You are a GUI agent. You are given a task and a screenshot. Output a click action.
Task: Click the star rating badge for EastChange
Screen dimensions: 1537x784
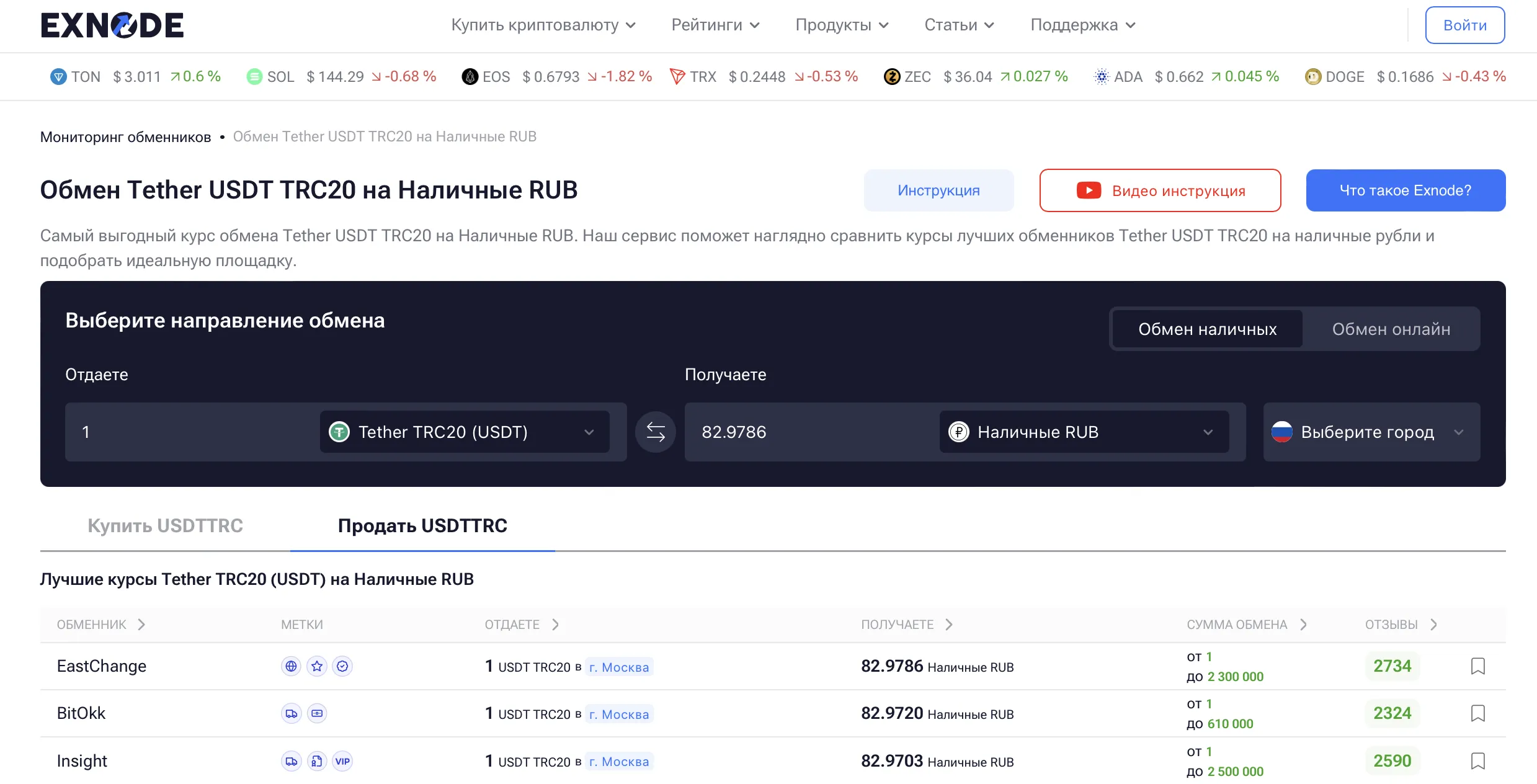click(x=317, y=666)
